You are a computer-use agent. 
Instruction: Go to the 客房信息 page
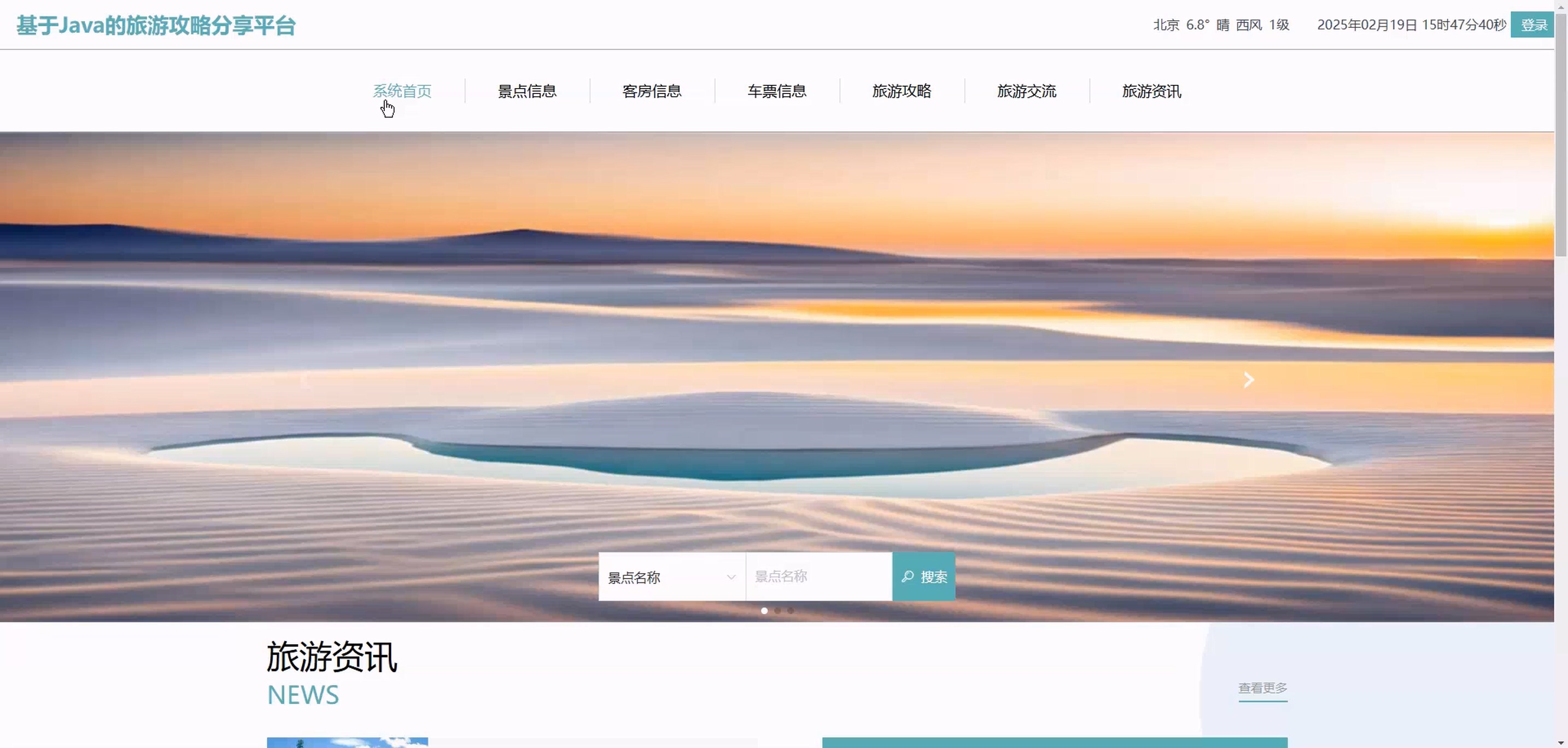(x=651, y=91)
